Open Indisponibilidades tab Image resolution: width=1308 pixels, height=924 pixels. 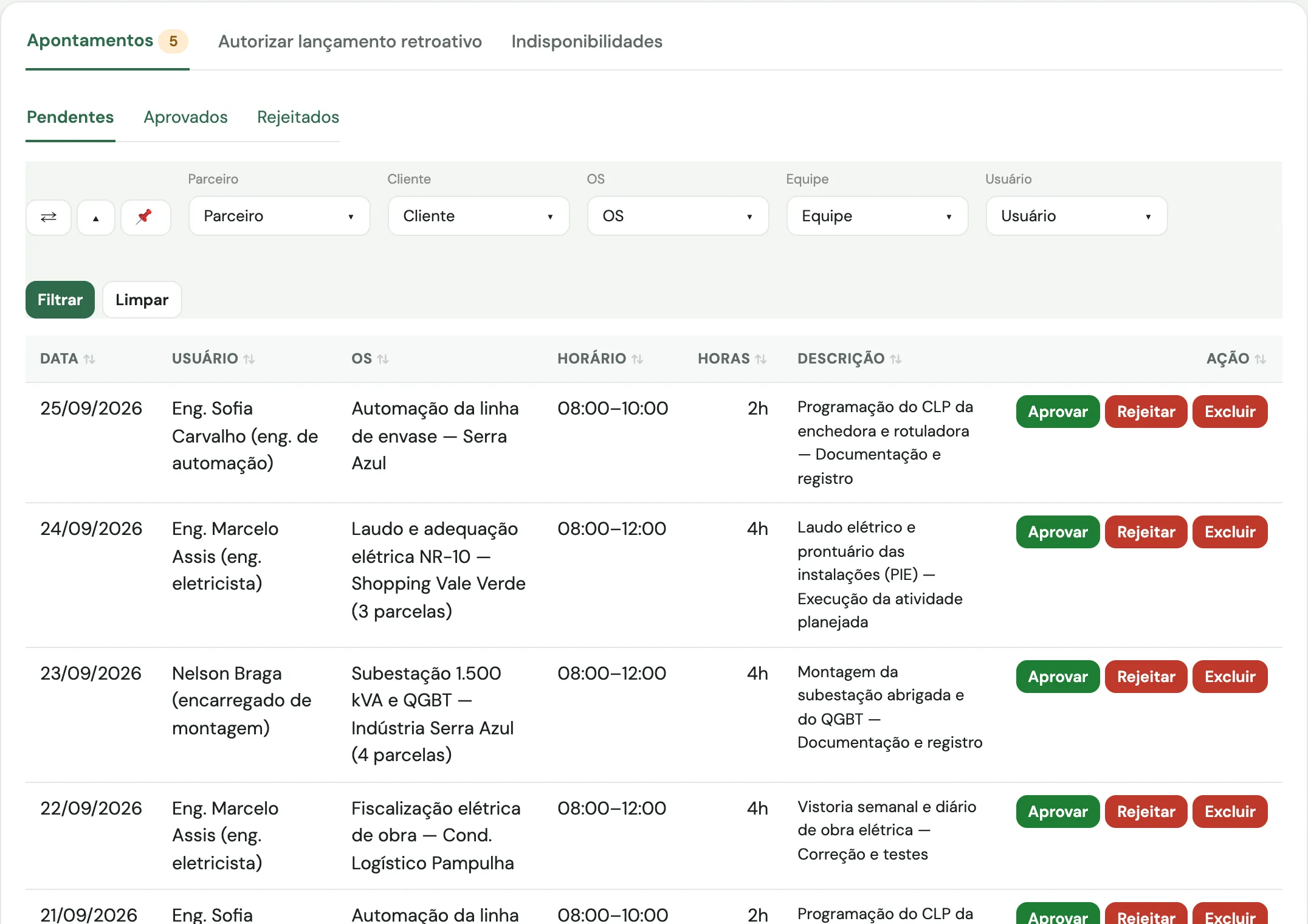point(587,41)
